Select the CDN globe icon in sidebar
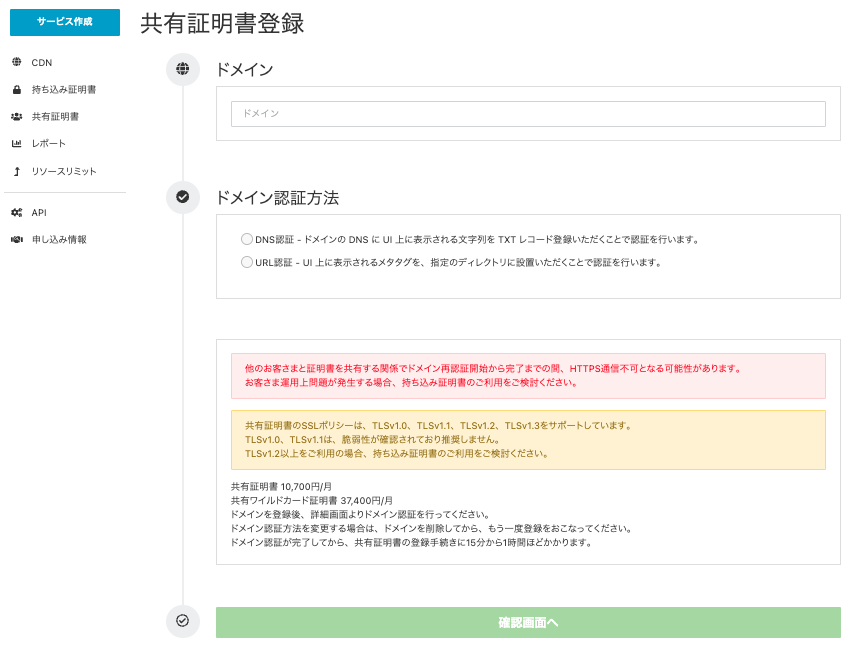This screenshot has height=650, width=850. pos(16,62)
